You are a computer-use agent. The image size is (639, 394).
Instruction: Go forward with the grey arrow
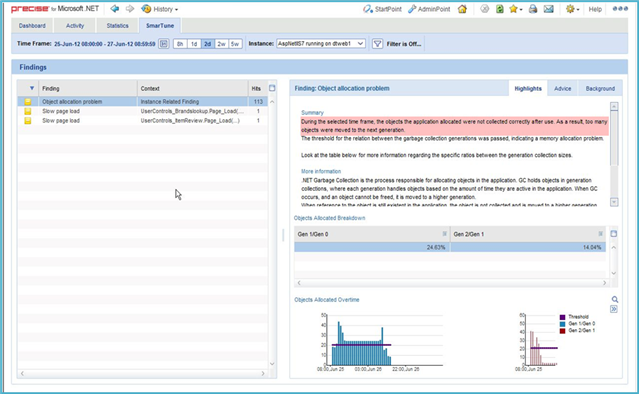click(x=130, y=9)
